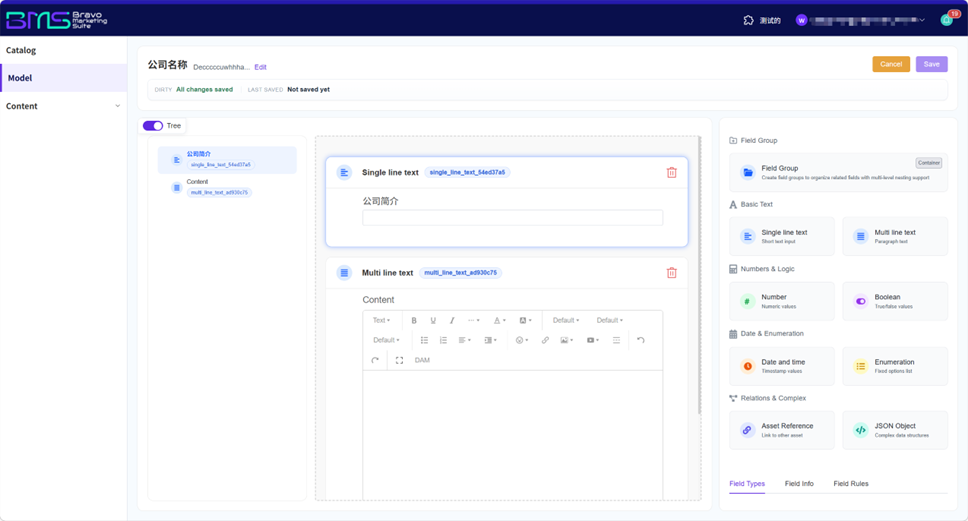The image size is (968, 521).
Task: Add a Boolean field type
Action: pos(894,301)
